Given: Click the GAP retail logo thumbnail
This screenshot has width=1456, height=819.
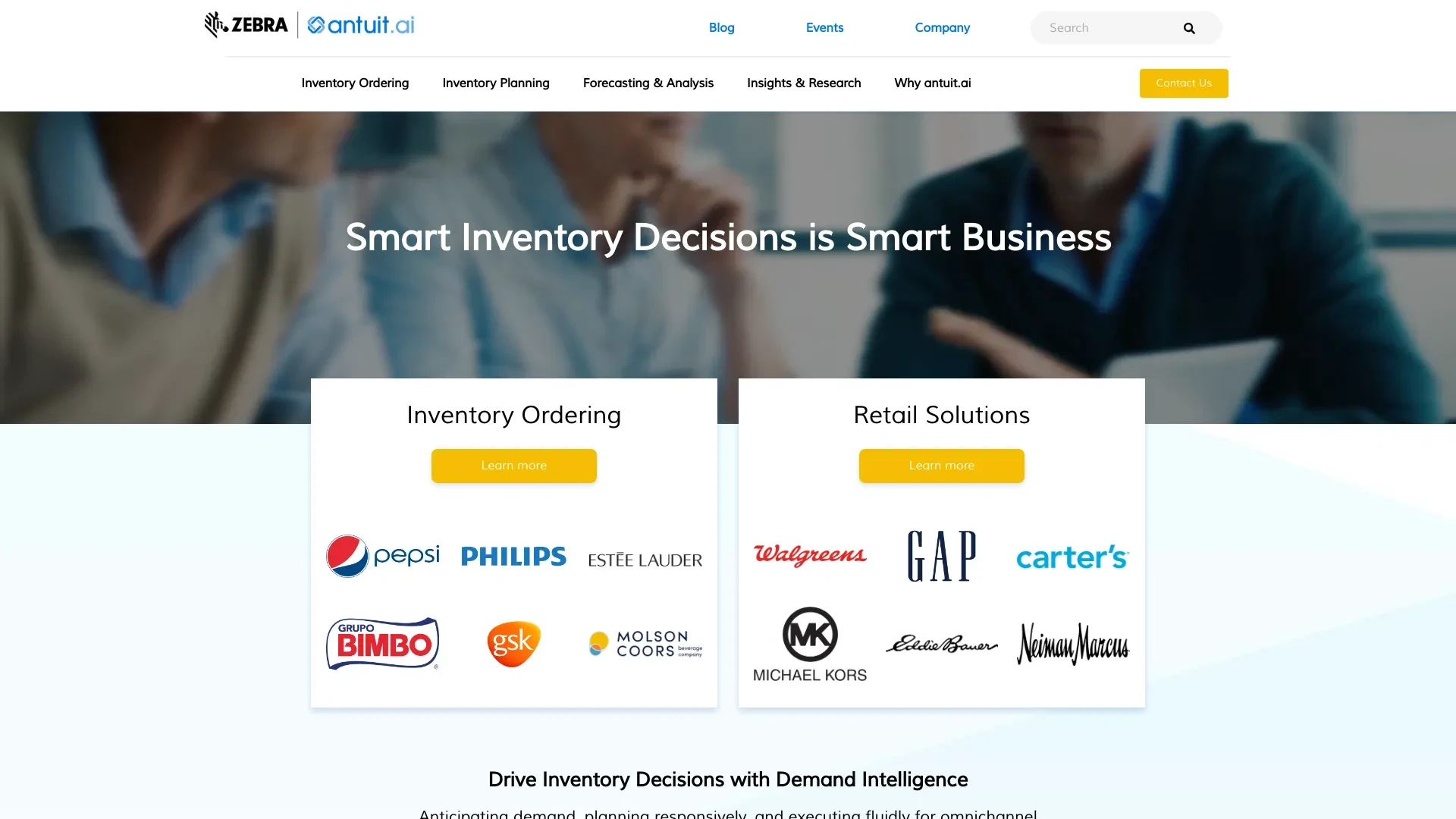Looking at the screenshot, I should pos(941,556).
